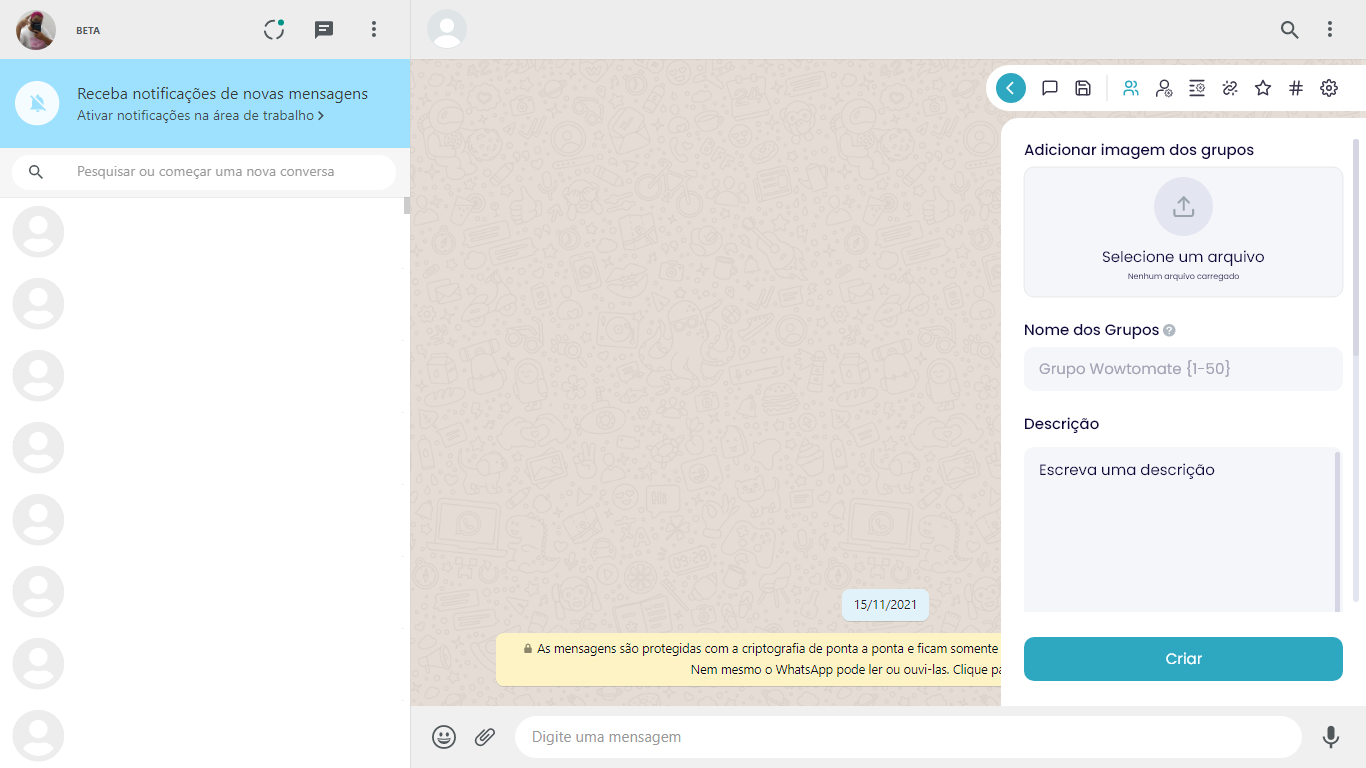Viewport: 1366px width, 768px height.
Task: Click the microphone voice message icon
Action: point(1331,737)
